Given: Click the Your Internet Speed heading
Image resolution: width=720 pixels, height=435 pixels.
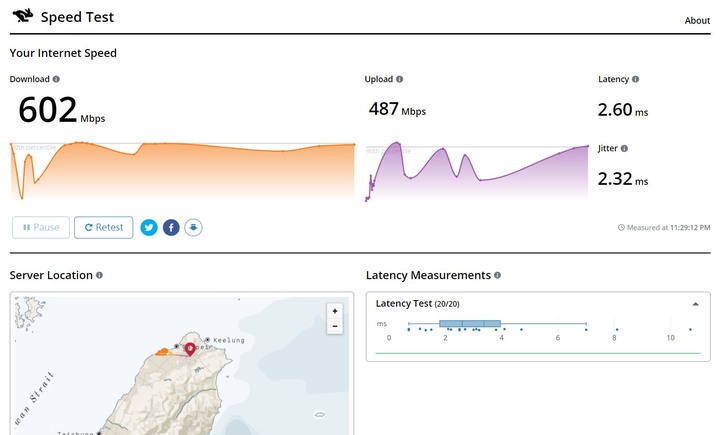Looking at the screenshot, I should pyautogui.click(x=63, y=53).
